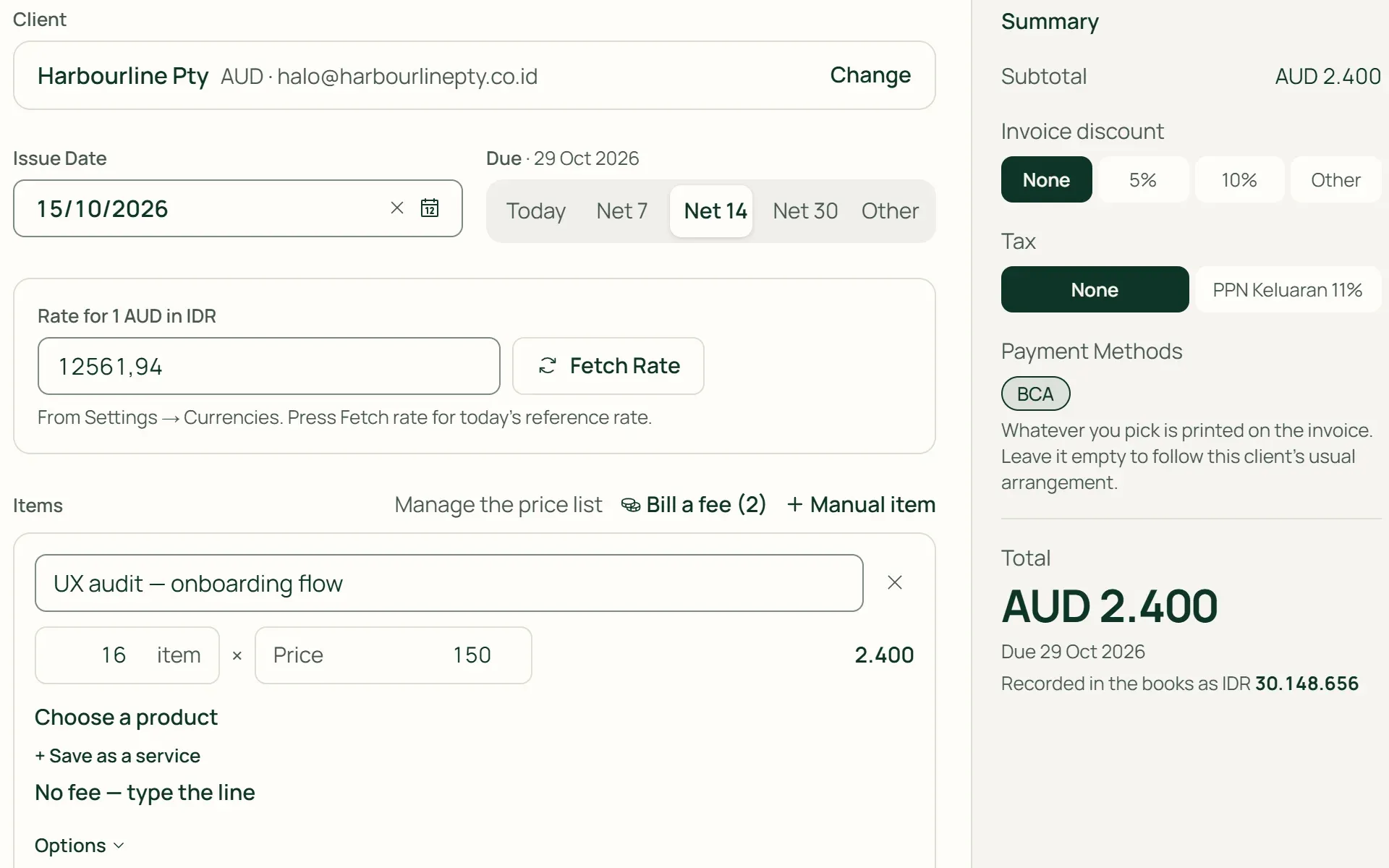Click the Subtotal value AUD 2.400
The image size is (1389, 868).
1328,76
